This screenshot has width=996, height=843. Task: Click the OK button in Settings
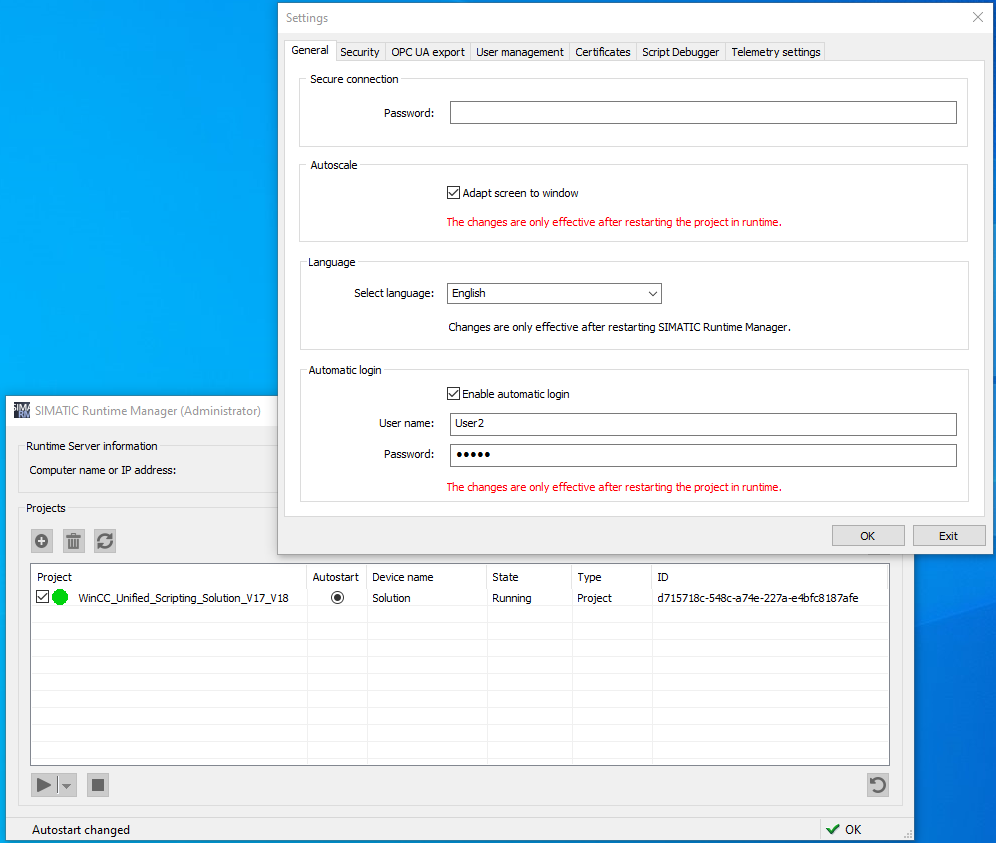coord(867,536)
